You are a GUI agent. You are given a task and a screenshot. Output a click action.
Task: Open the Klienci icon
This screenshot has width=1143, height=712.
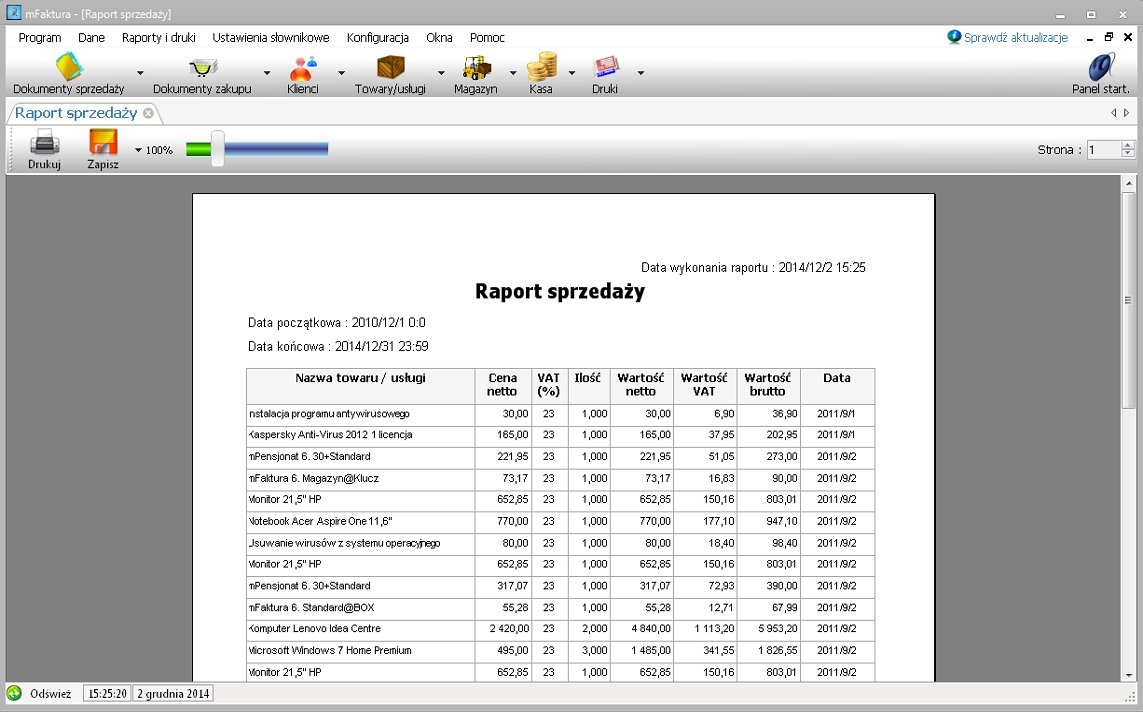(x=302, y=68)
